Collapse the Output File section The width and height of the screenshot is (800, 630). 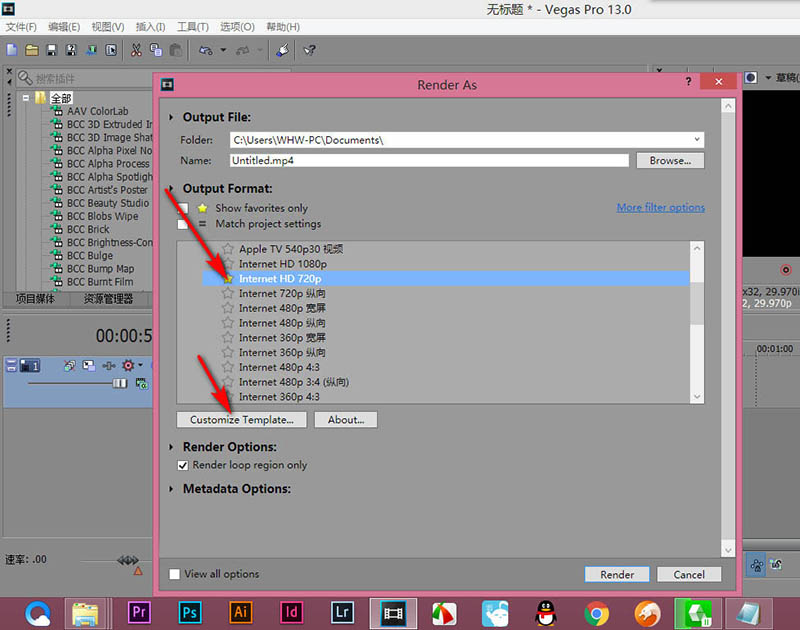tap(171, 117)
